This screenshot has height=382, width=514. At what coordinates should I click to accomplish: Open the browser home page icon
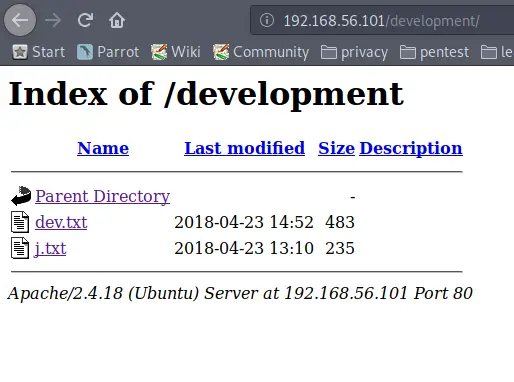point(117,20)
